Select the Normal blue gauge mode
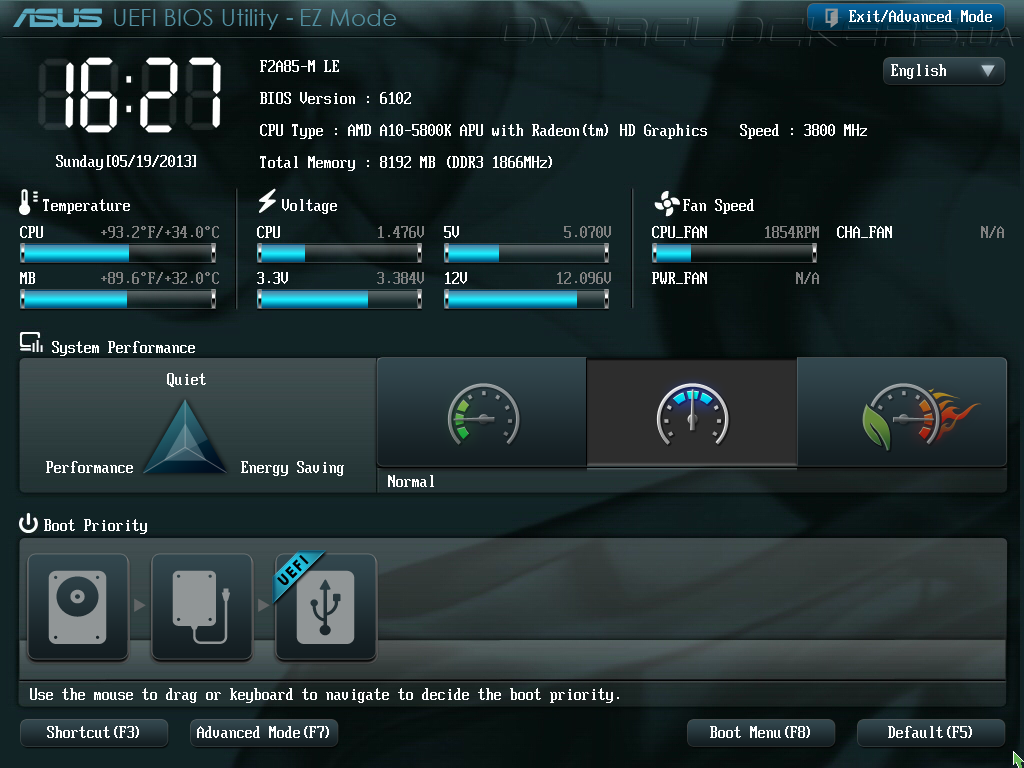 [x=692, y=413]
